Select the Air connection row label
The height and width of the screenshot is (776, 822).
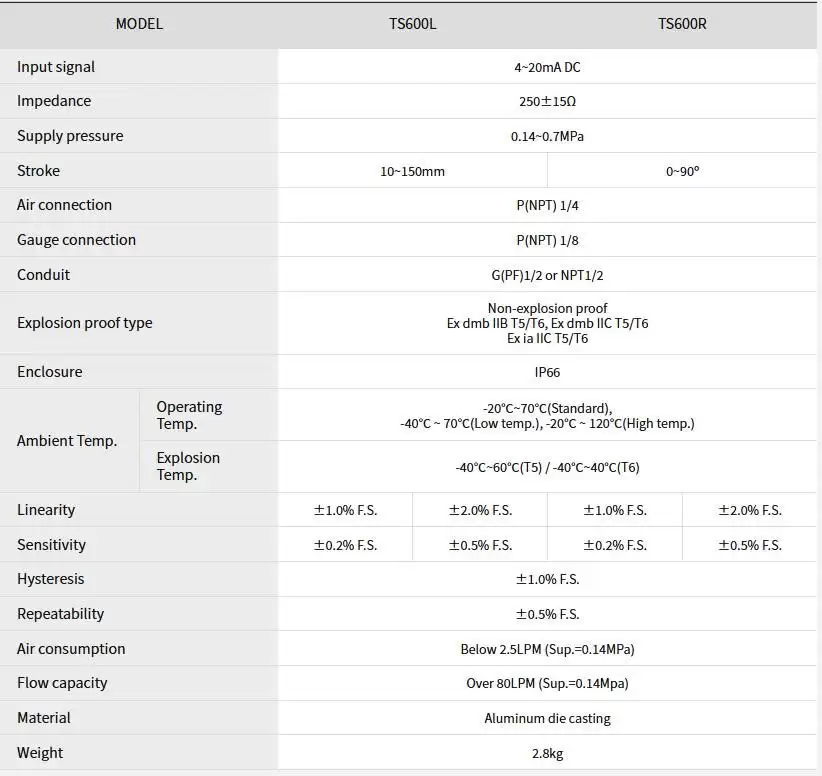click(x=64, y=205)
